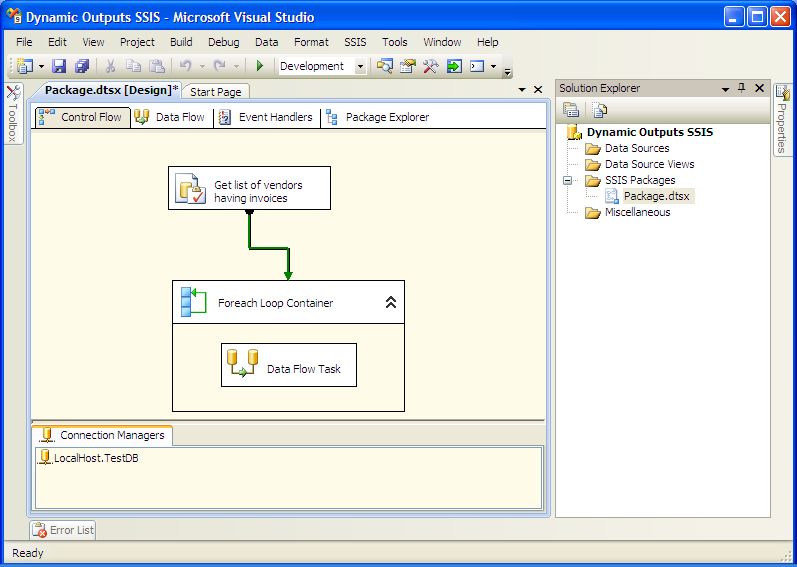Toggle auto-hide pin on Solution Explorer

click(742, 88)
